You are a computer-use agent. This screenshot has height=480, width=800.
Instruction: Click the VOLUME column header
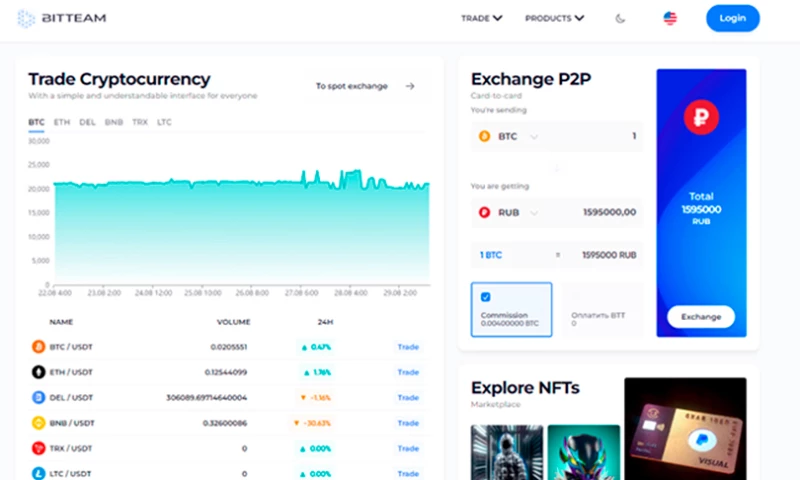[x=234, y=322]
